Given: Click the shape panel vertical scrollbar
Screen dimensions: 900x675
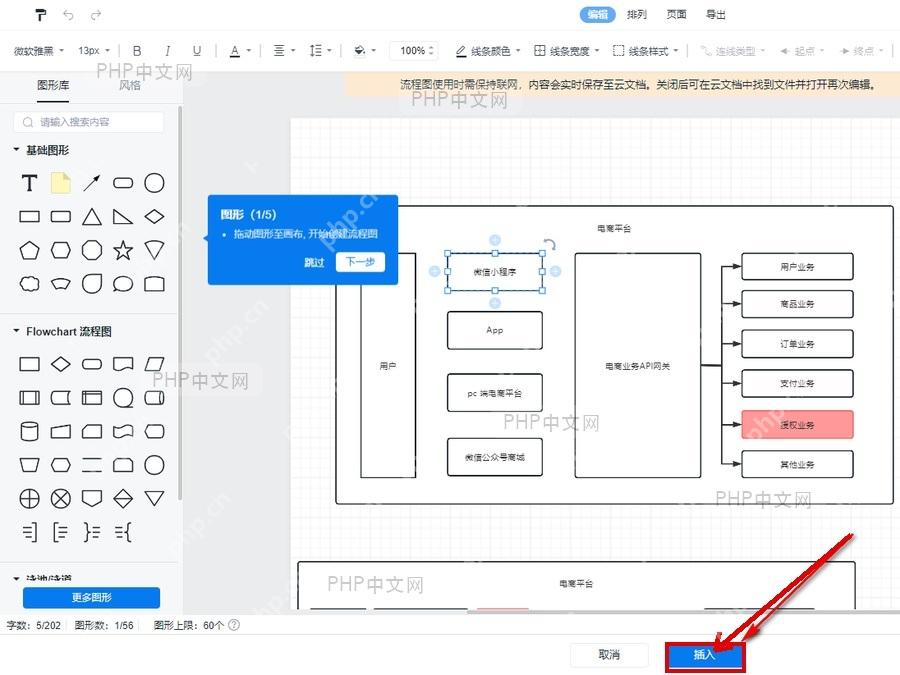Looking at the screenshot, I should (180, 303).
